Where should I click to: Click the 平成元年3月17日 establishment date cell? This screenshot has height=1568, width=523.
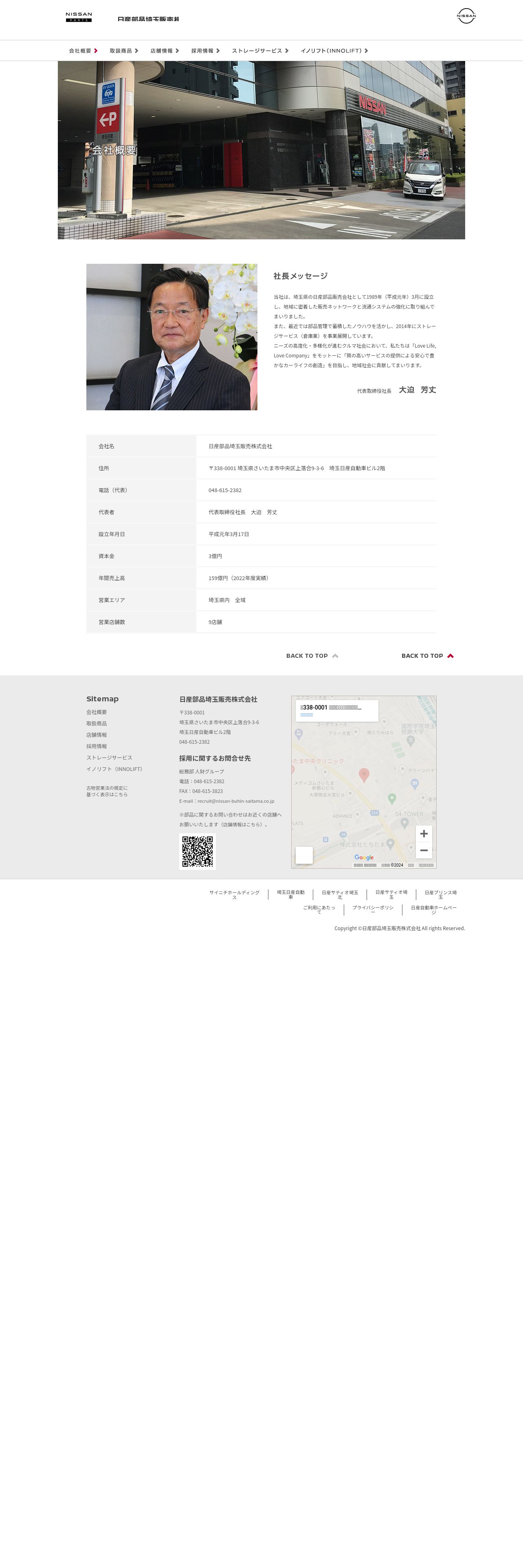point(229,534)
